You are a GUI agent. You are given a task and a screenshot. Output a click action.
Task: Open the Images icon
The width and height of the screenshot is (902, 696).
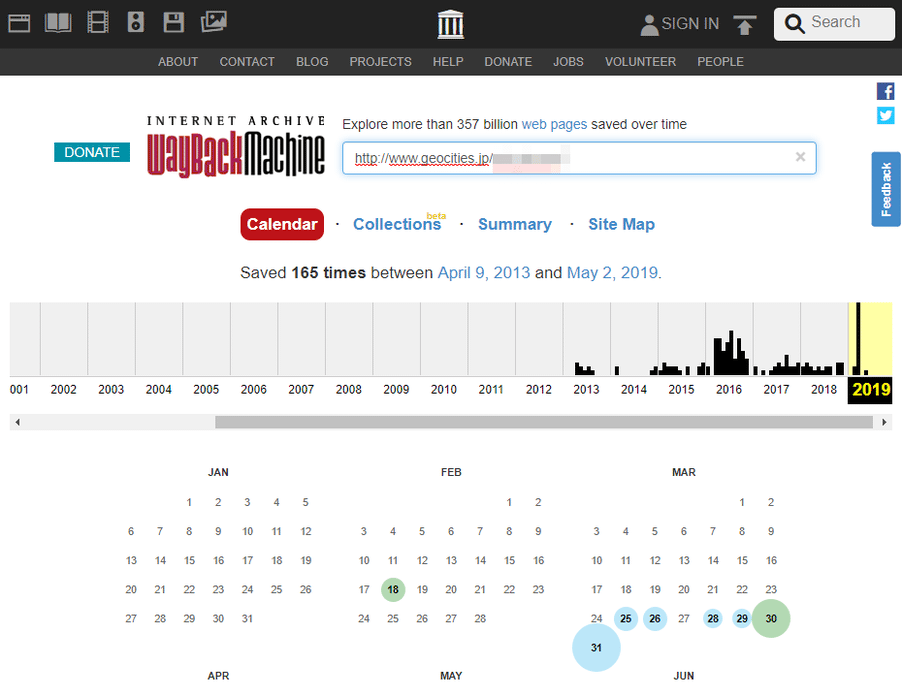(x=213, y=22)
